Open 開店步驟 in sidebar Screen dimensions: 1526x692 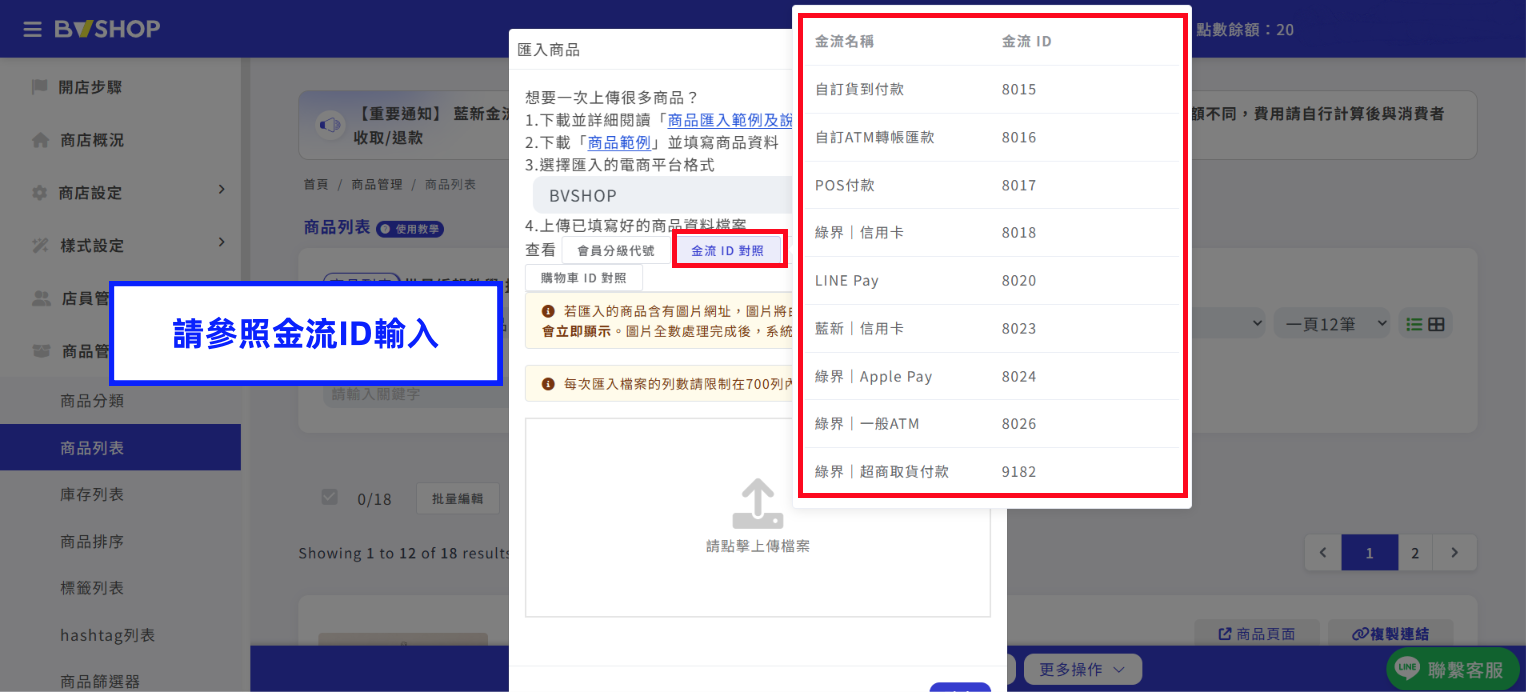(90, 87)
